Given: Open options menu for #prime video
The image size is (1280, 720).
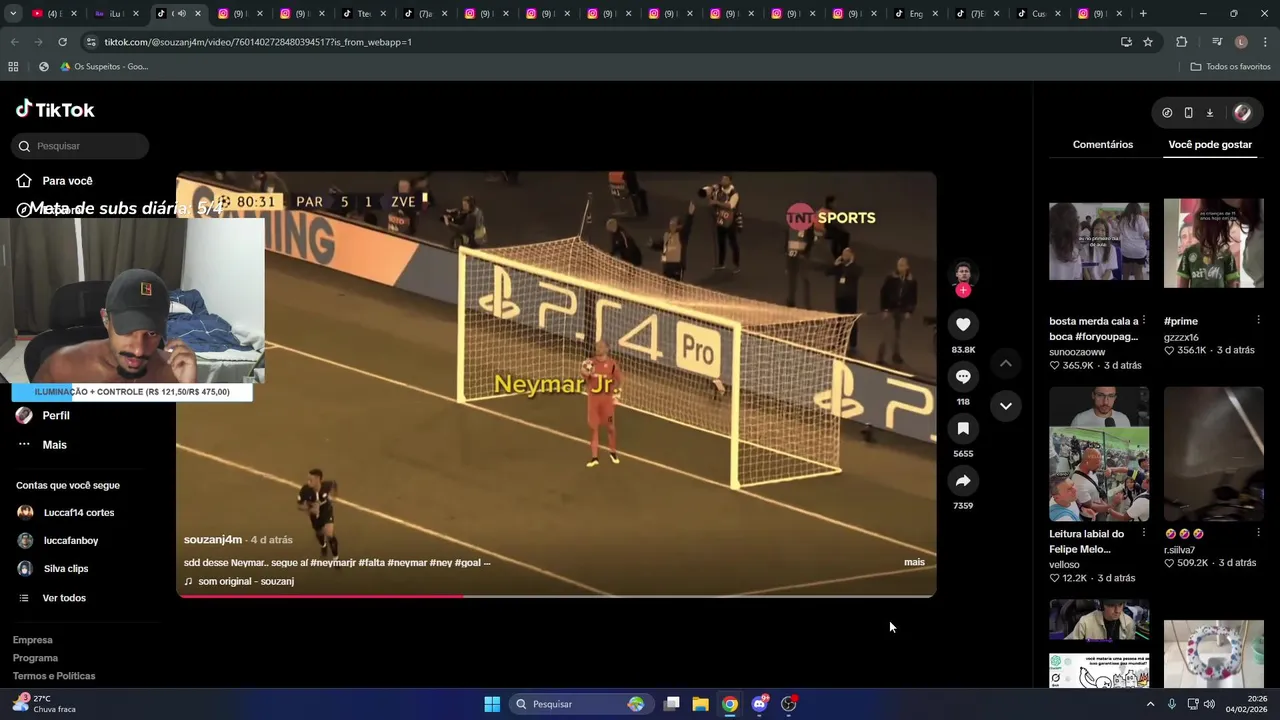Looking at the screenshot, I should click(x=1258, y=320).
